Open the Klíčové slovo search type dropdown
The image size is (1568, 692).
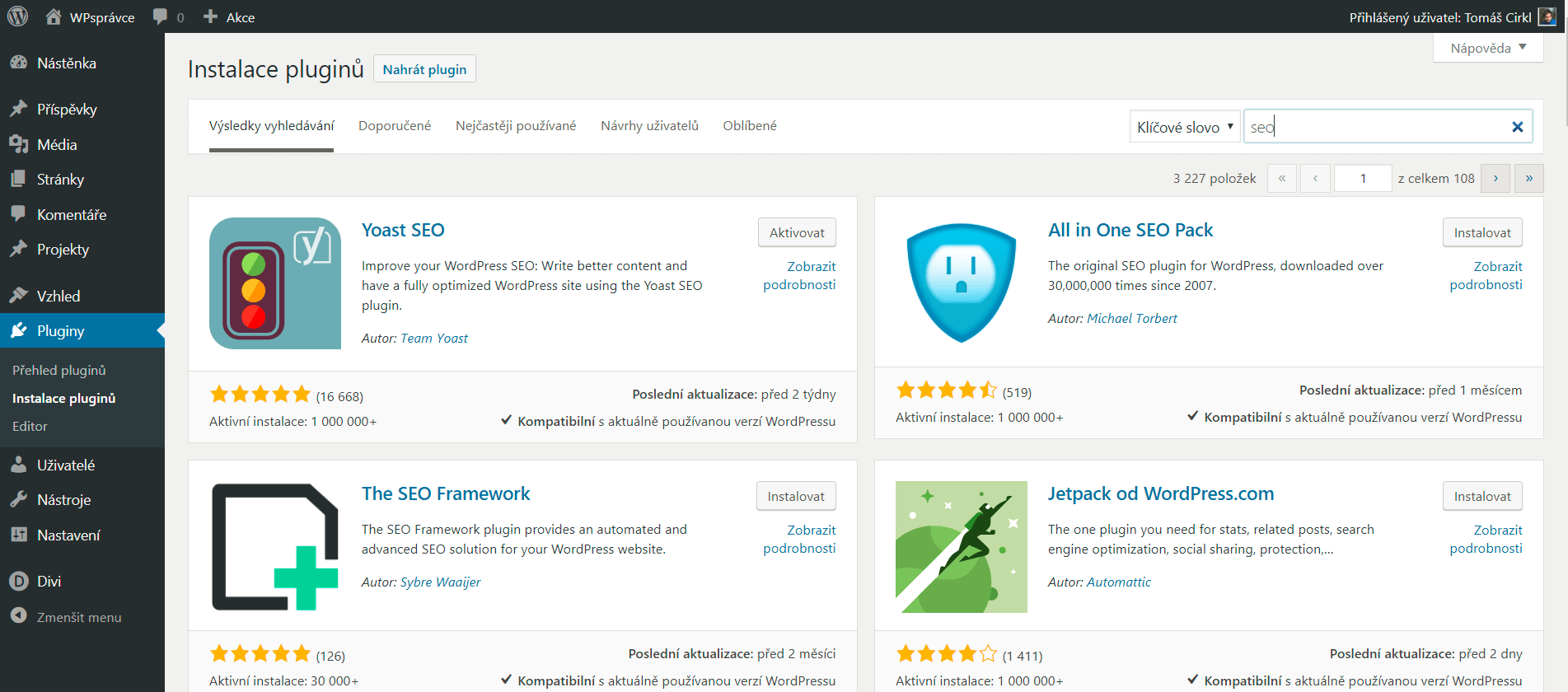[x=1184, y=127]
